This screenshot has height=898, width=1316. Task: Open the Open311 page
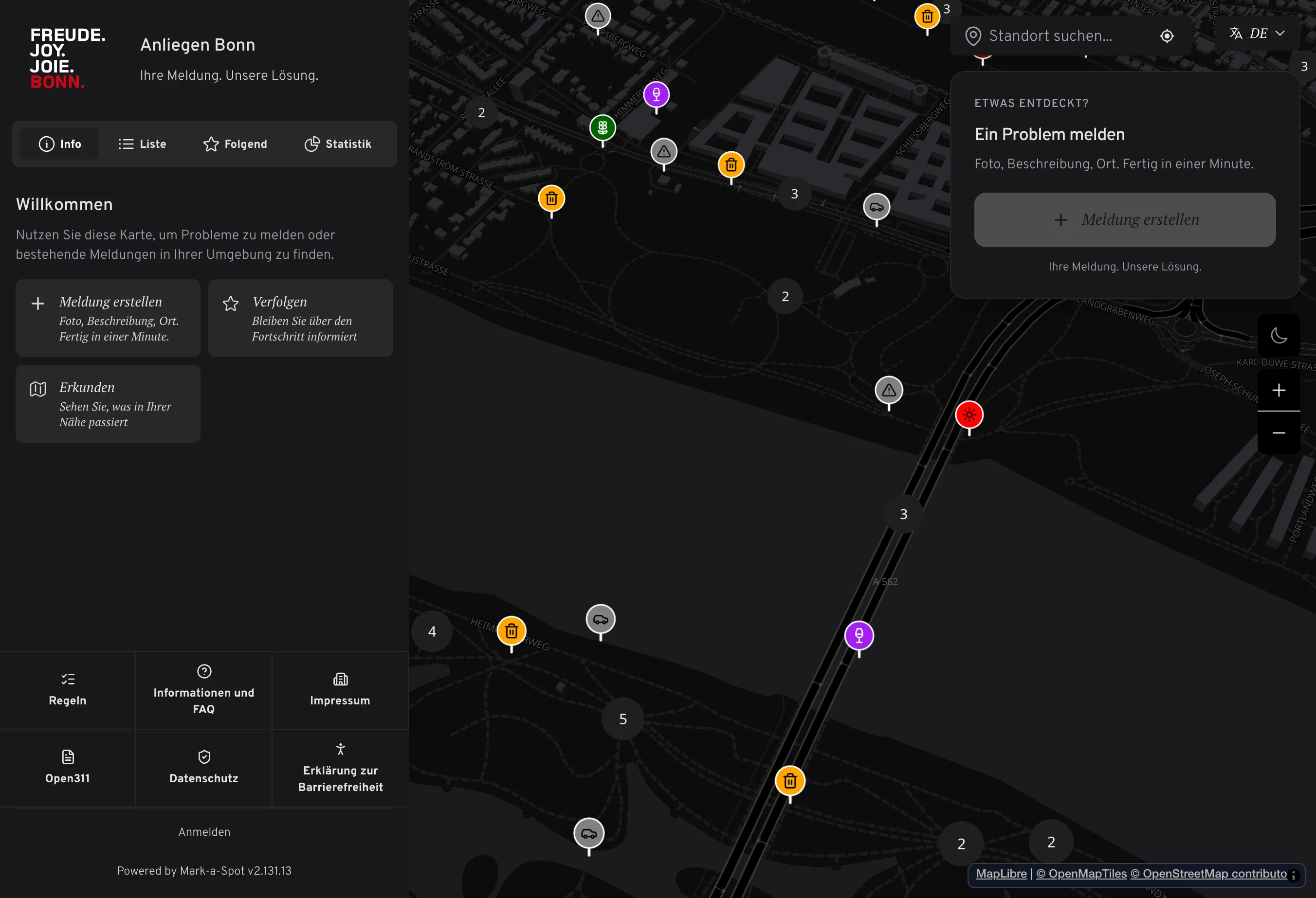[x=67, y=768]
